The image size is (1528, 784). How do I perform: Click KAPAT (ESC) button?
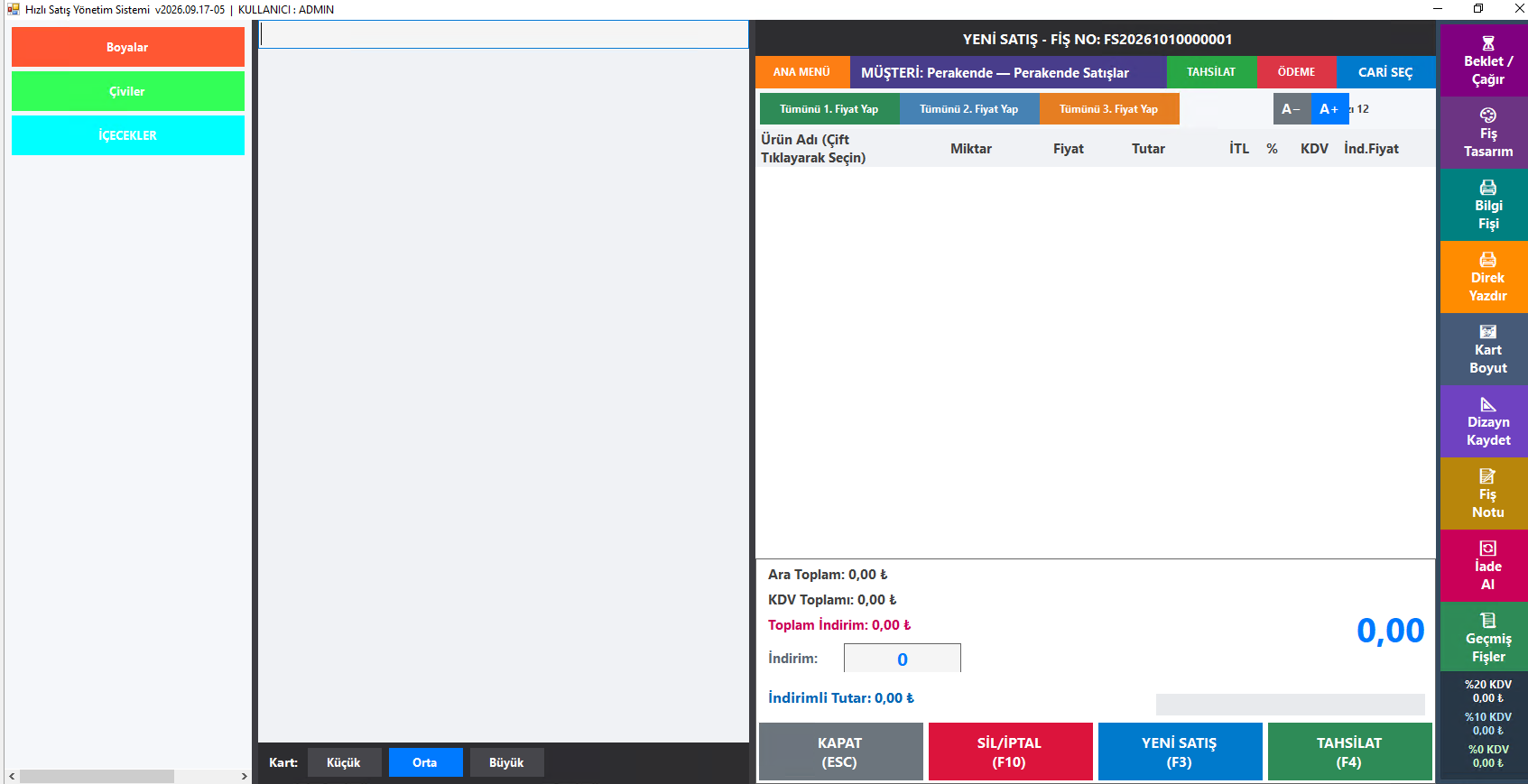pyautogui.click(x=840, y=752)
